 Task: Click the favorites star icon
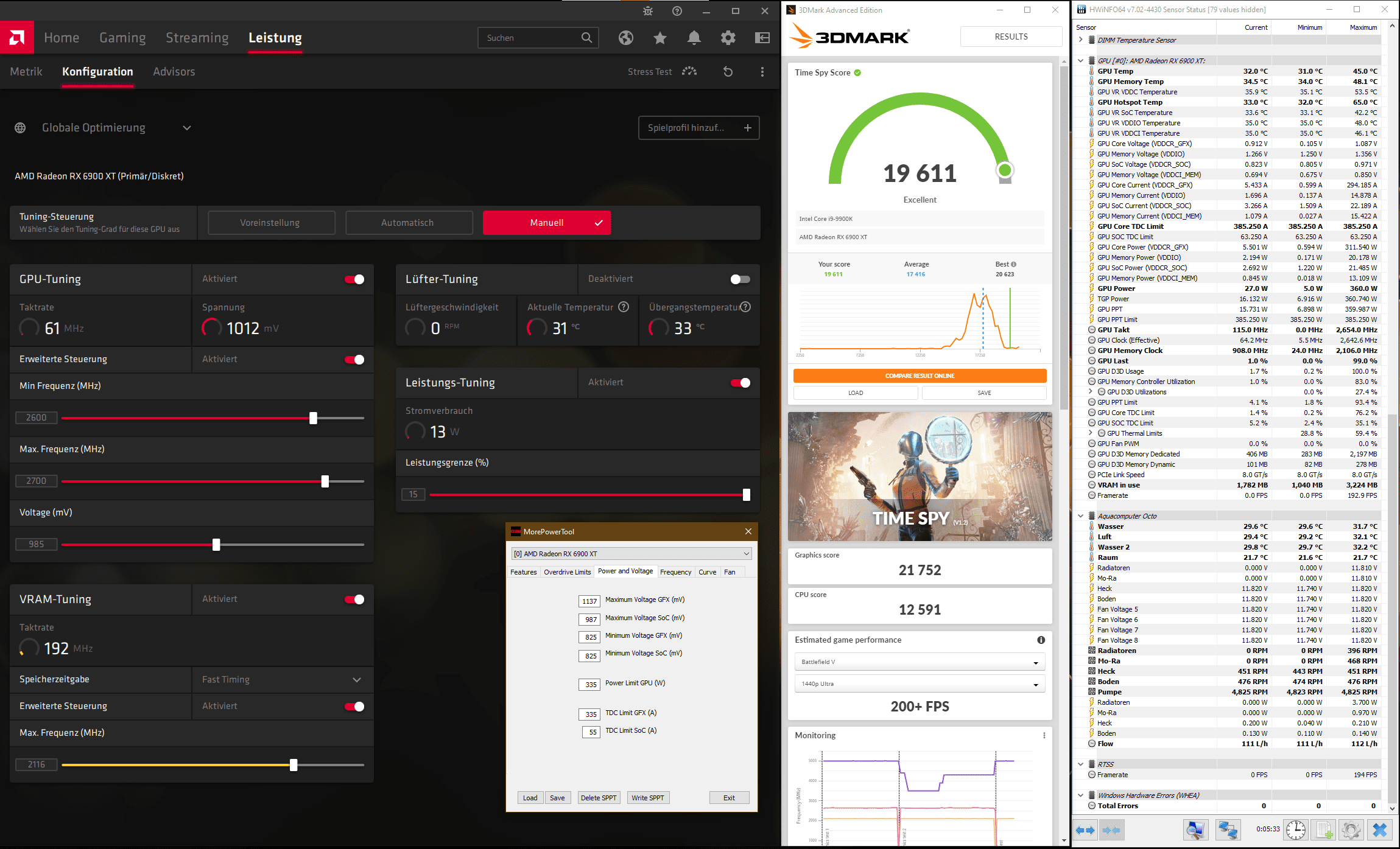(x=660, y=38)
